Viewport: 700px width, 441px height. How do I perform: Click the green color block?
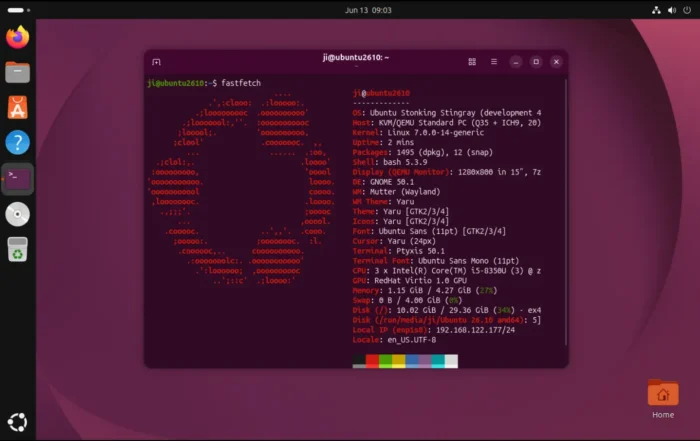click(x=385, y=361)
